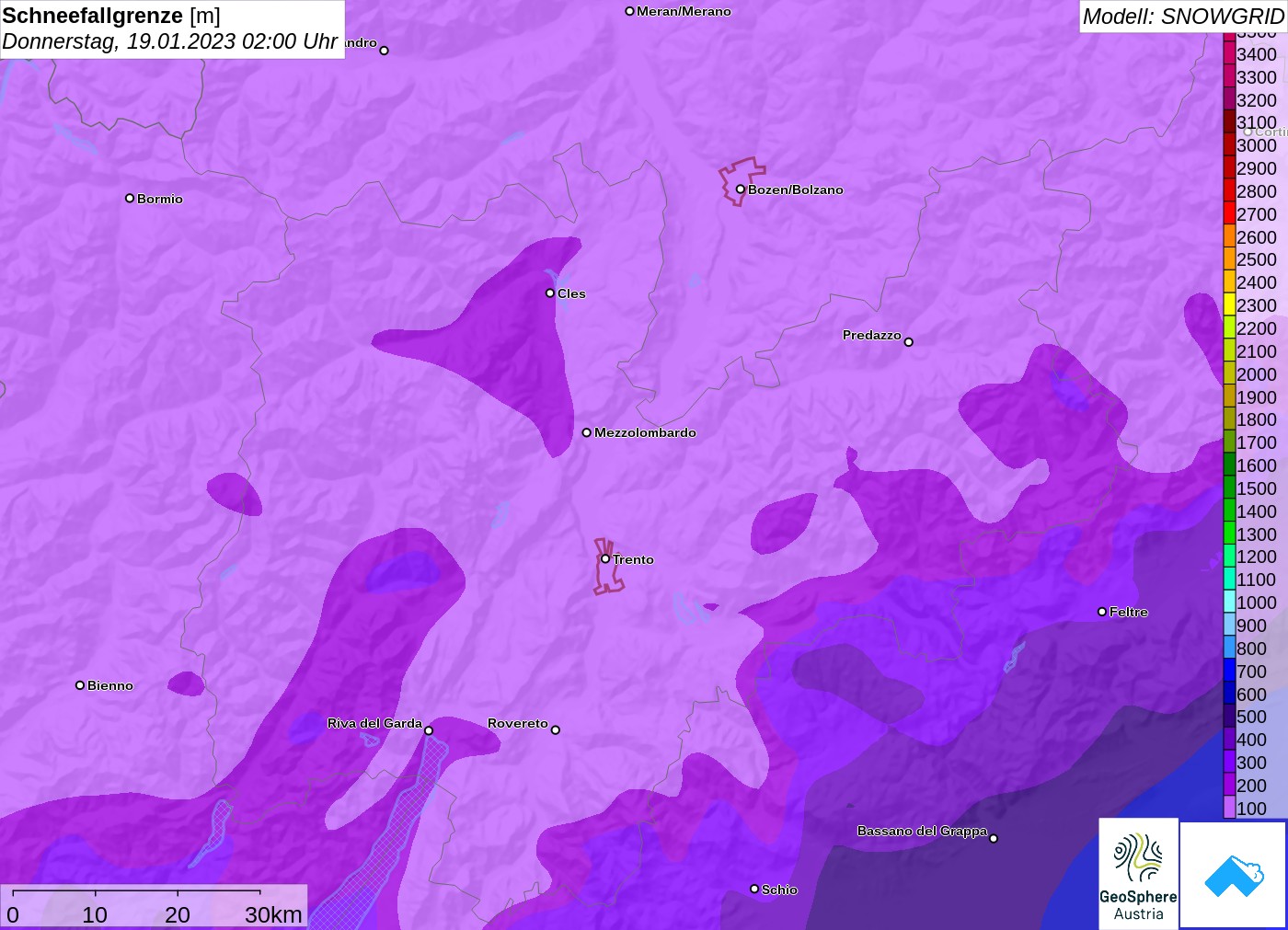Image resolution: width=1288 pixels, height=930 pixels.
Task: Click the 2000 legend value
Action: pos(1257,373)
